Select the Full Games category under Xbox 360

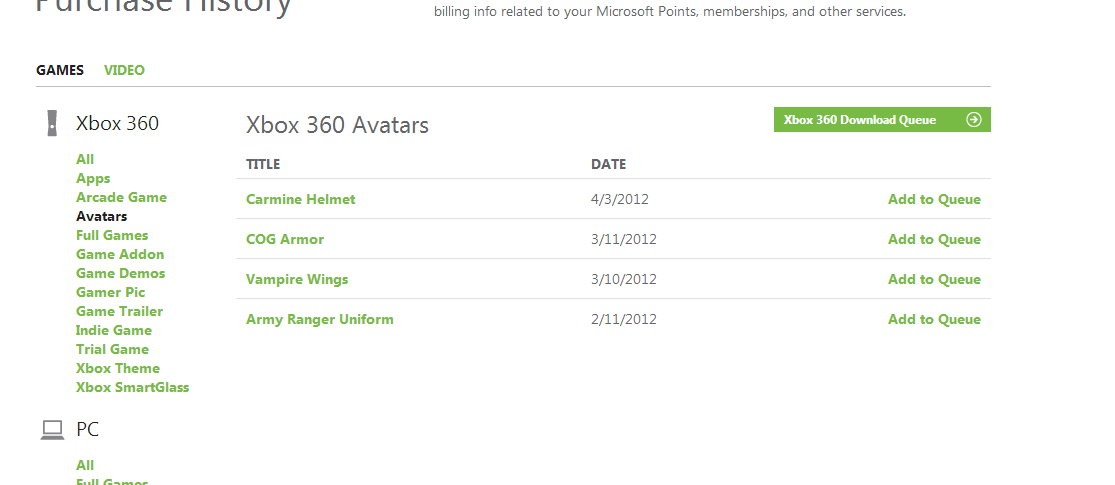pyautogui.click(x=112, y=235)
